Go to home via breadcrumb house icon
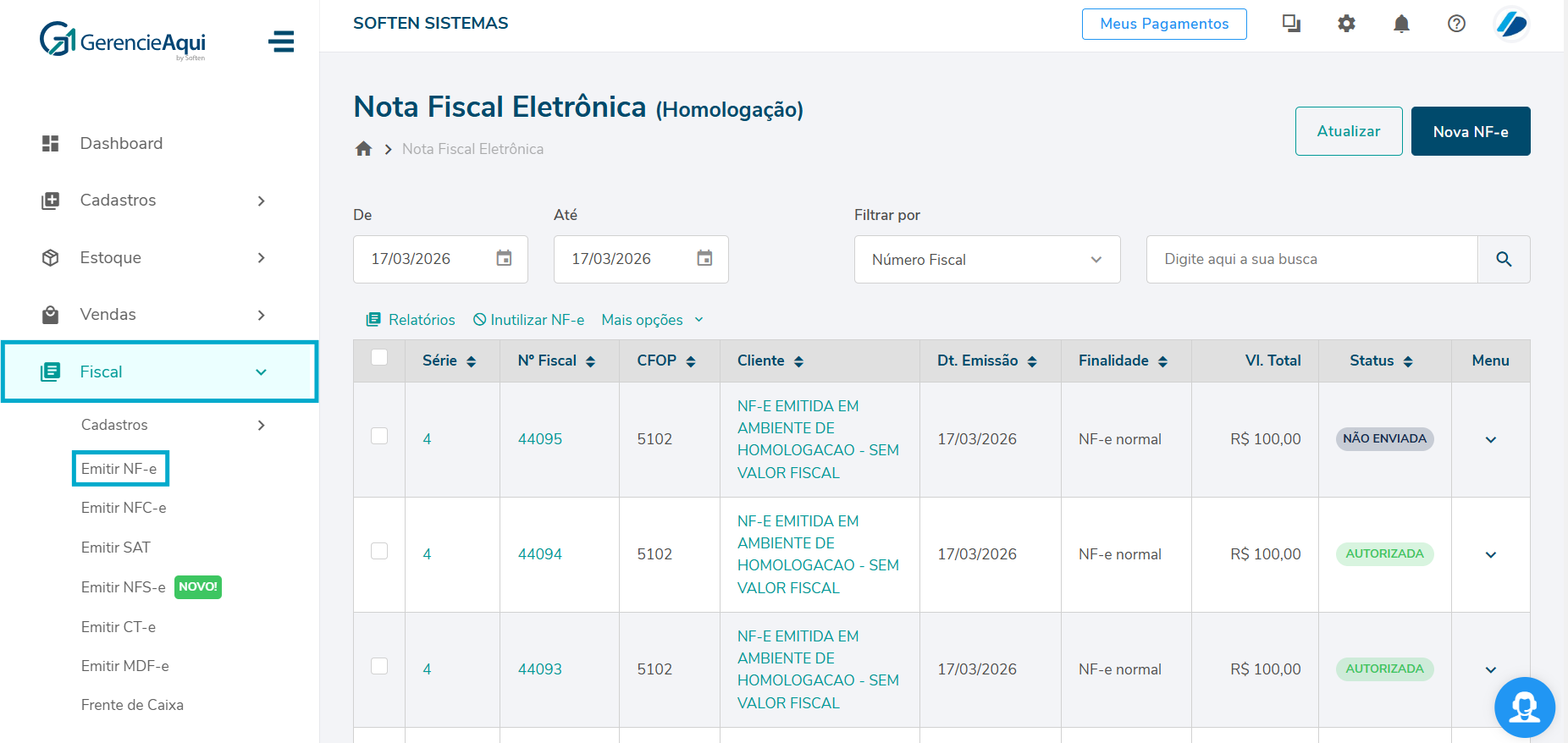 (364, 149)
